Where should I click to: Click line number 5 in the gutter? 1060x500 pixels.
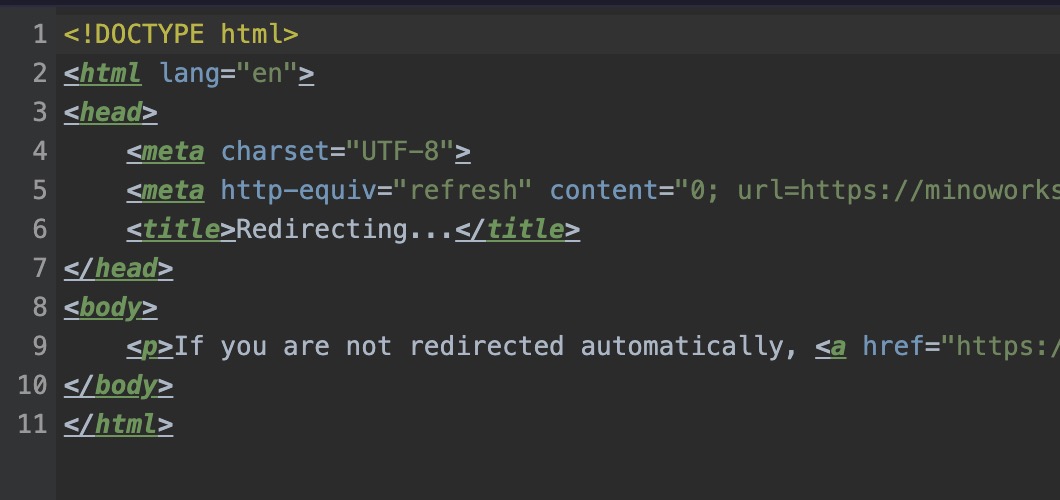click(x=39, y=190)
